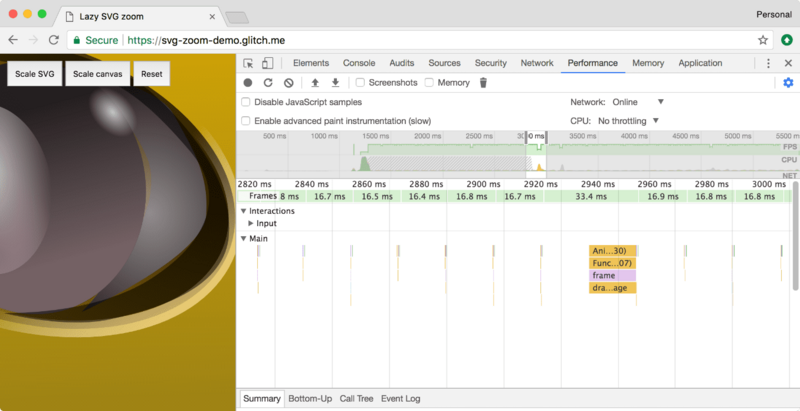Select the 16.9 ms frame
This screenshot has width=800, height=411.
tap(662, 196)
